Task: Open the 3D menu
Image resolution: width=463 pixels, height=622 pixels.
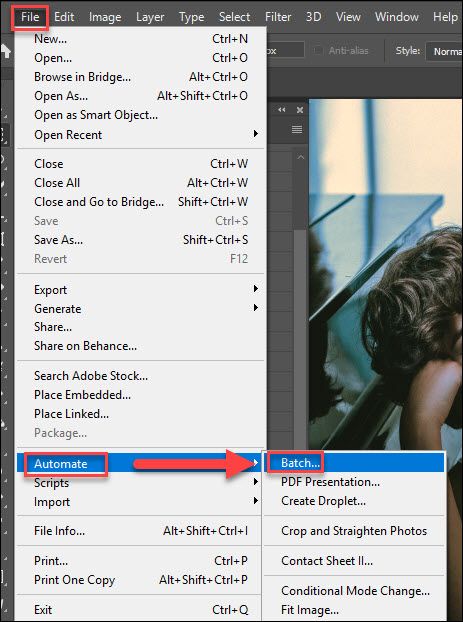Action: pos(313,17)
